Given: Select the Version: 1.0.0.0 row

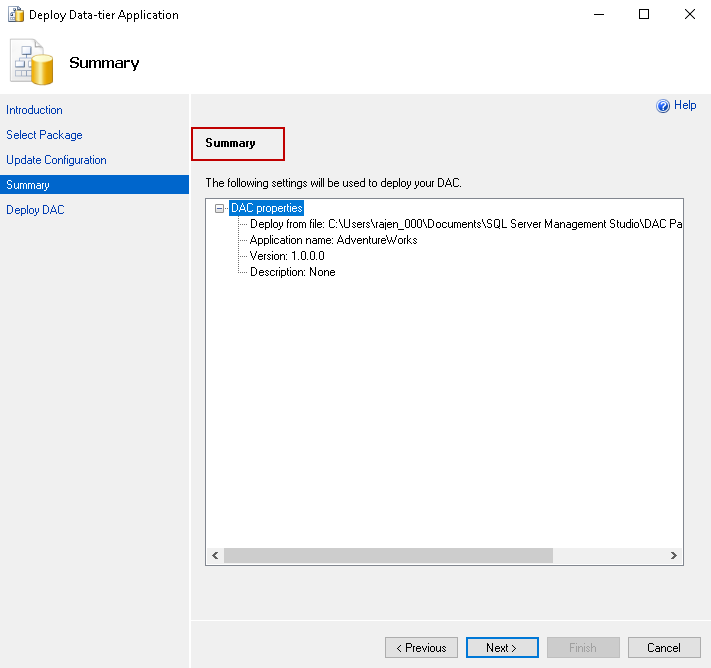Looking at the screenshot, I should pos(287,256).
